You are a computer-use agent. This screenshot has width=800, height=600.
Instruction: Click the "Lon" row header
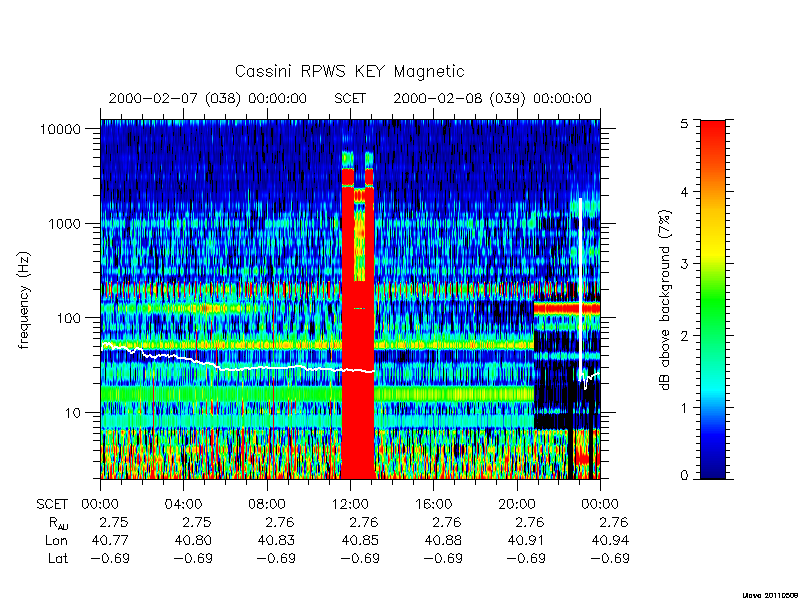click(56, 540)
